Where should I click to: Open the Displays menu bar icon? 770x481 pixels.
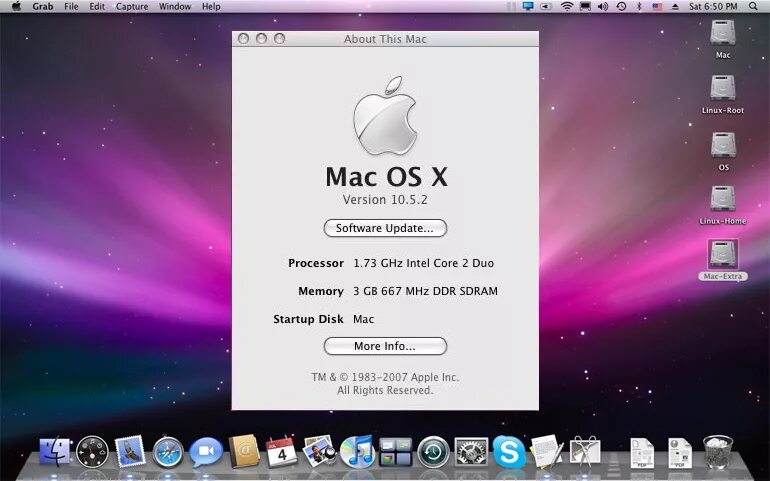click(528, 6)
